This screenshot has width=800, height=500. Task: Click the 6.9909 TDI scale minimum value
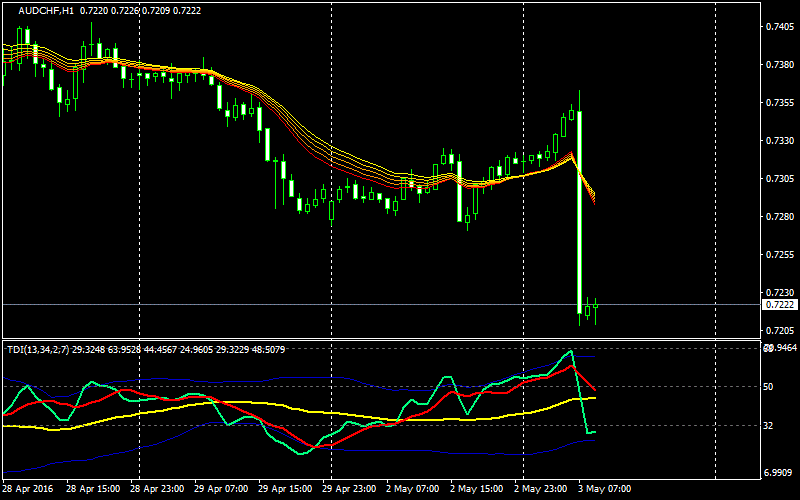coord(779,471)
